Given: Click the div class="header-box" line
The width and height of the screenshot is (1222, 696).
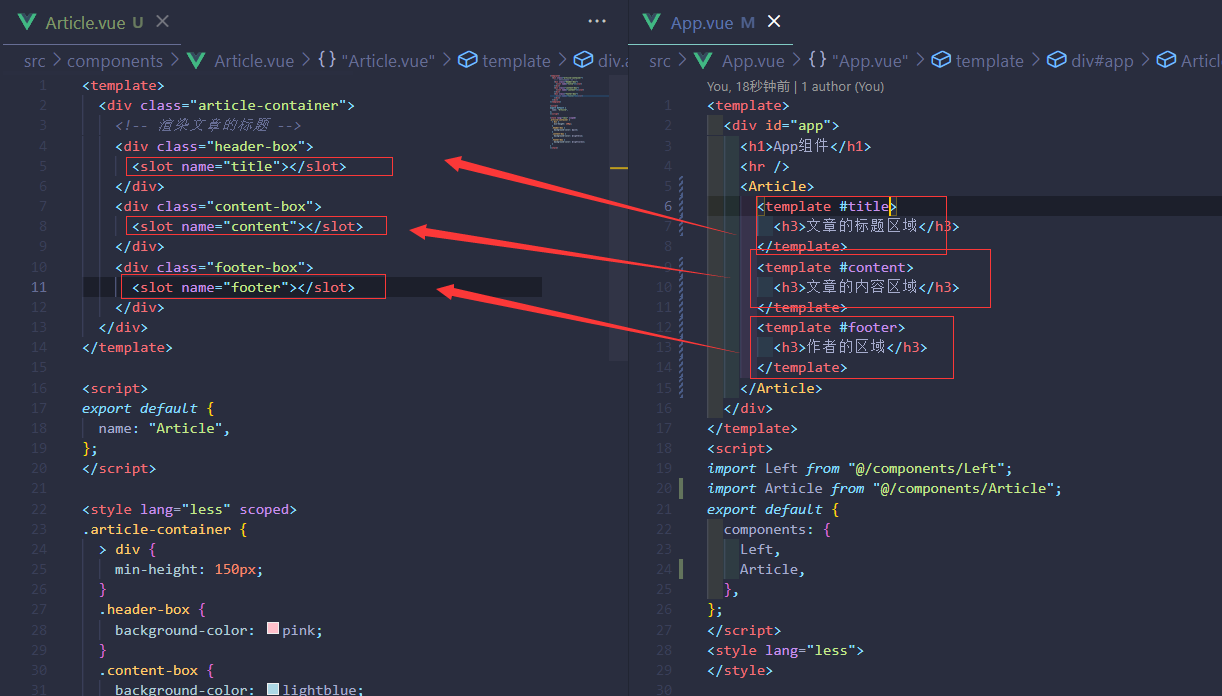Looking at the screenshot, I should (214, 146).
